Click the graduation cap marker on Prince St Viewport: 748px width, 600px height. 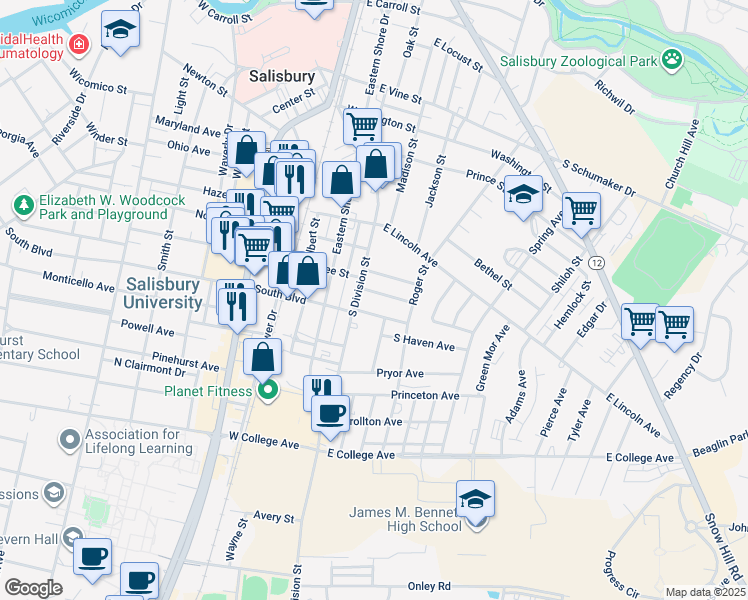coord(523,197)
